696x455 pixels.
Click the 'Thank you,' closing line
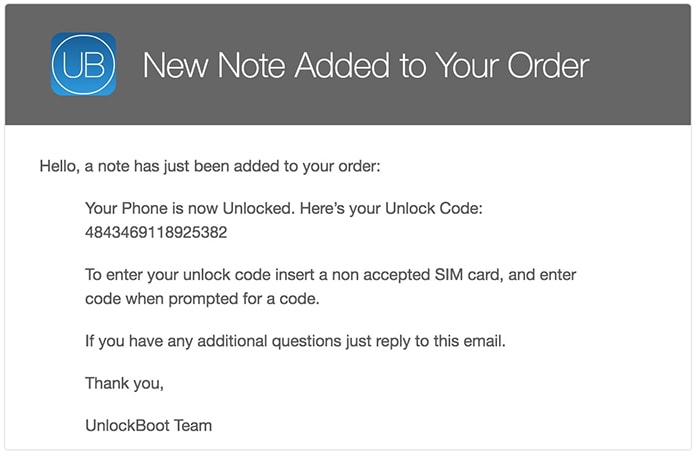click(124, 383)
